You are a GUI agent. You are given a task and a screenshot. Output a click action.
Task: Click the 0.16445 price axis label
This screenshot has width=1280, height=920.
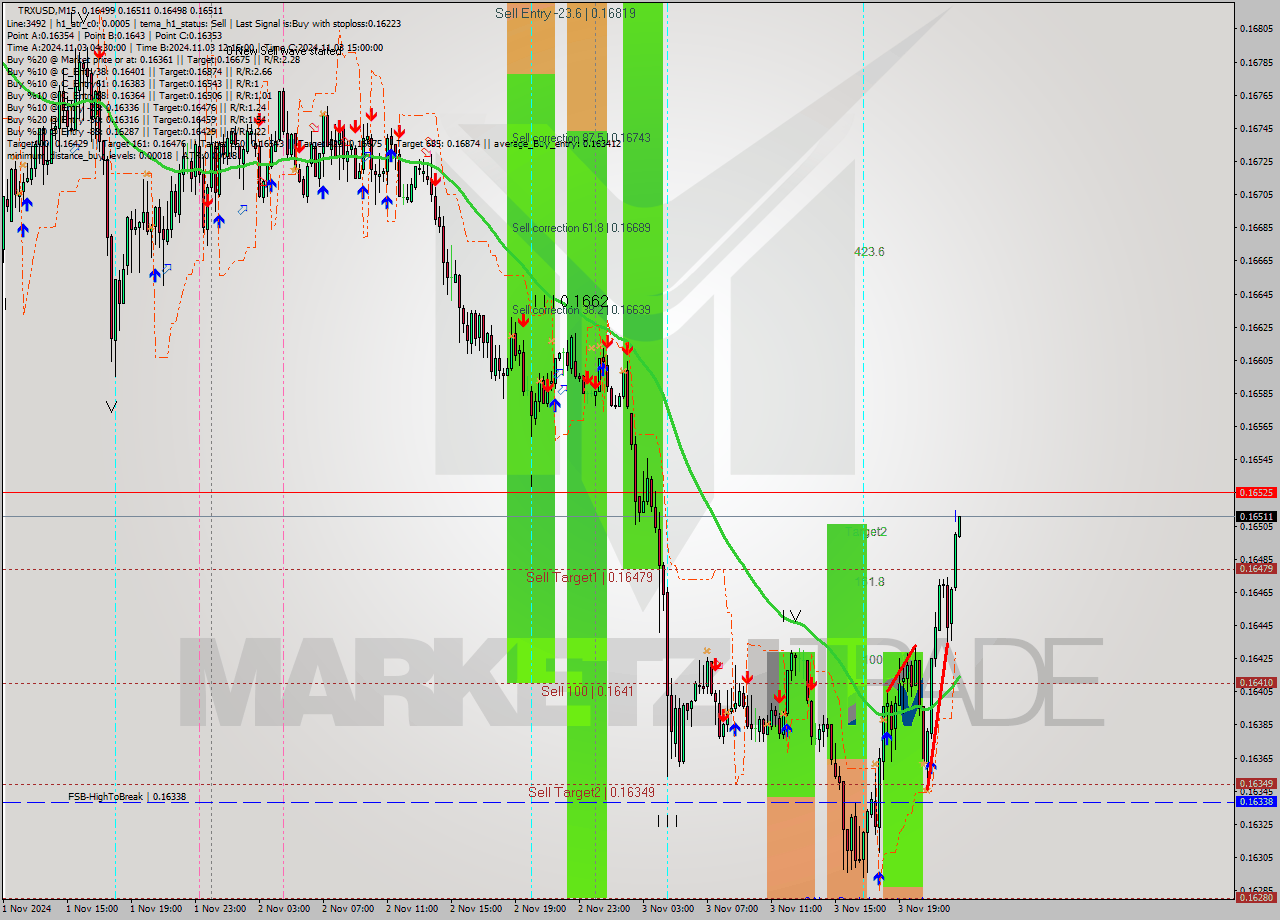[1257, 625]
